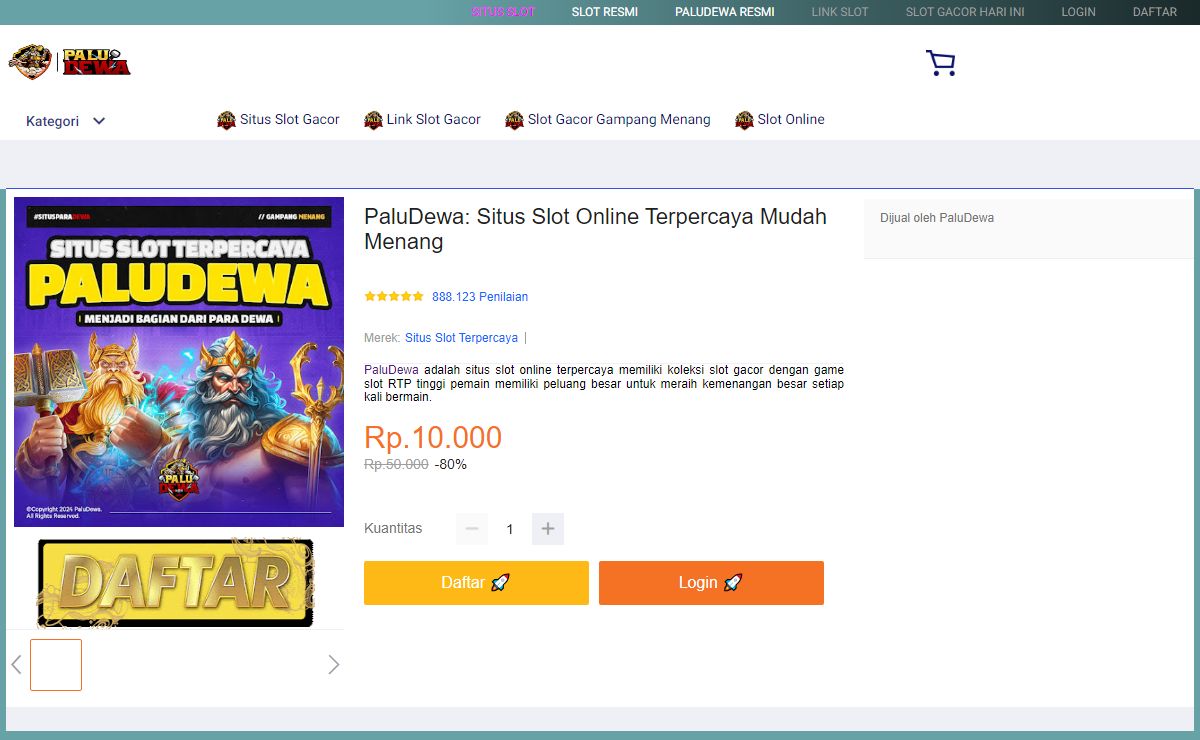Click the Situs Slot Gacor link

click(290, 119)
